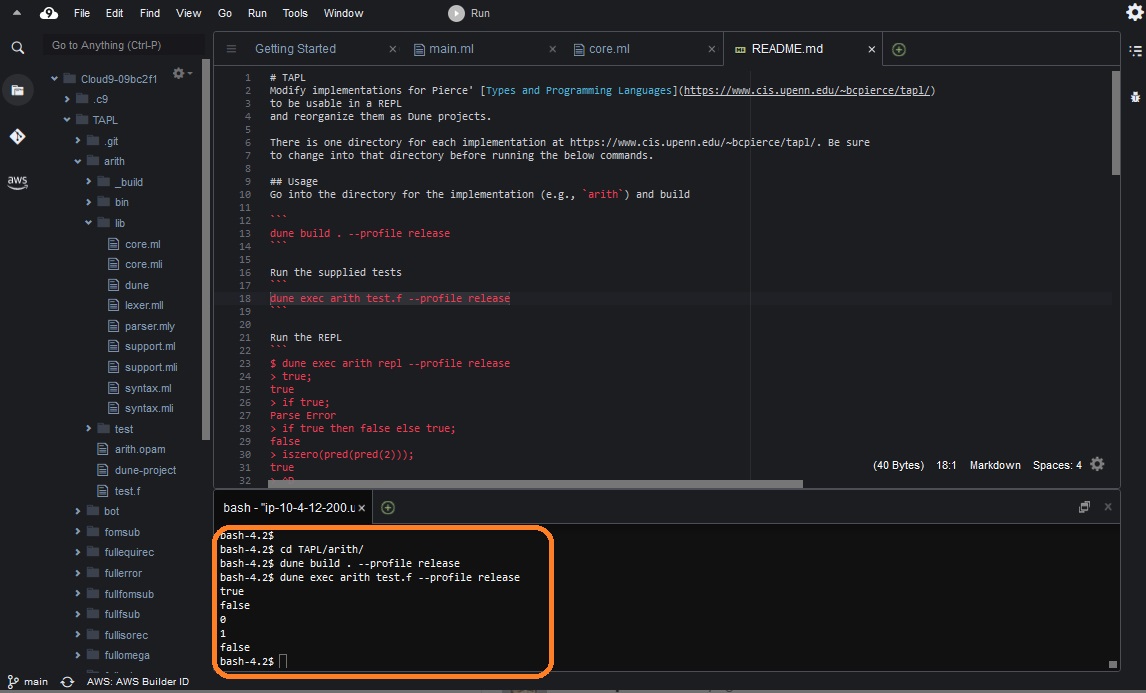Click the sync changes icon in status bar
The height and width of the screenshot is (693, 1146).
point(67,681)
